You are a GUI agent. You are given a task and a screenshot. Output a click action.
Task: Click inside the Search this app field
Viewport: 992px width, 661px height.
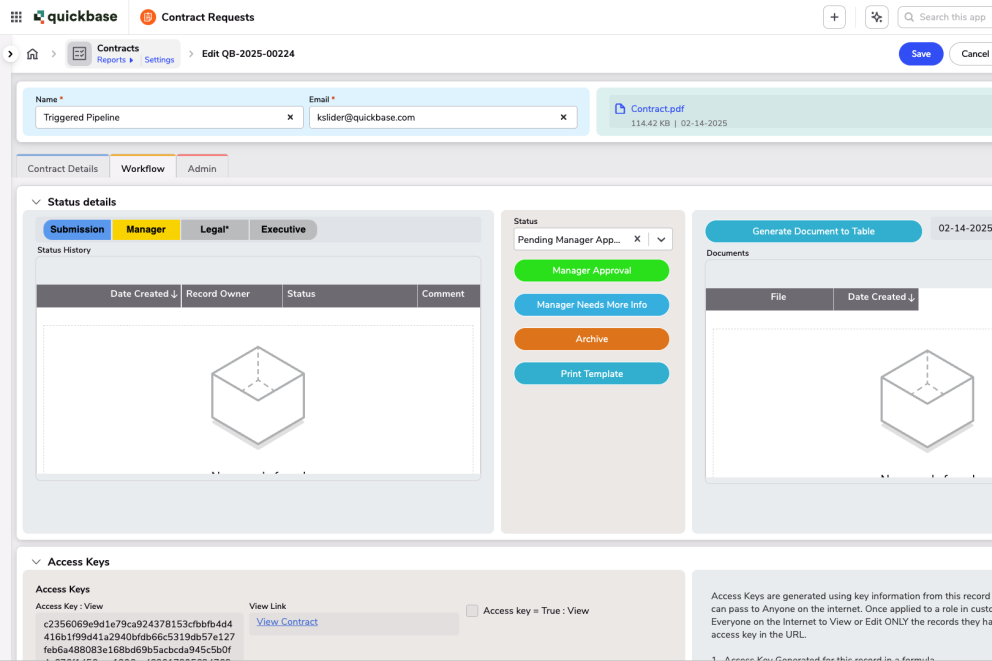tap(948, 17)
